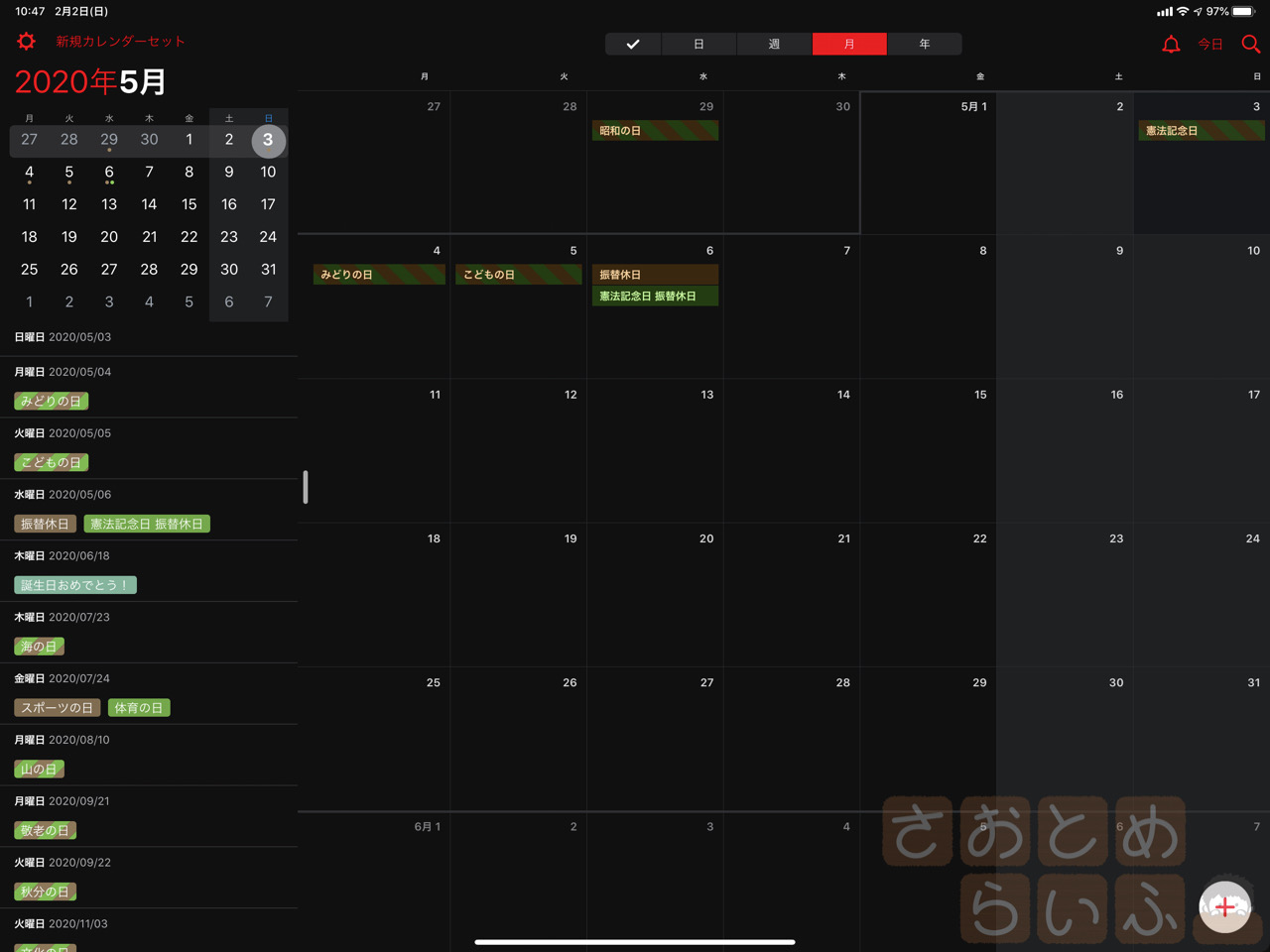Open 体育の日 event in sidebar
1270x952 pixels.
tap(139, 708)
